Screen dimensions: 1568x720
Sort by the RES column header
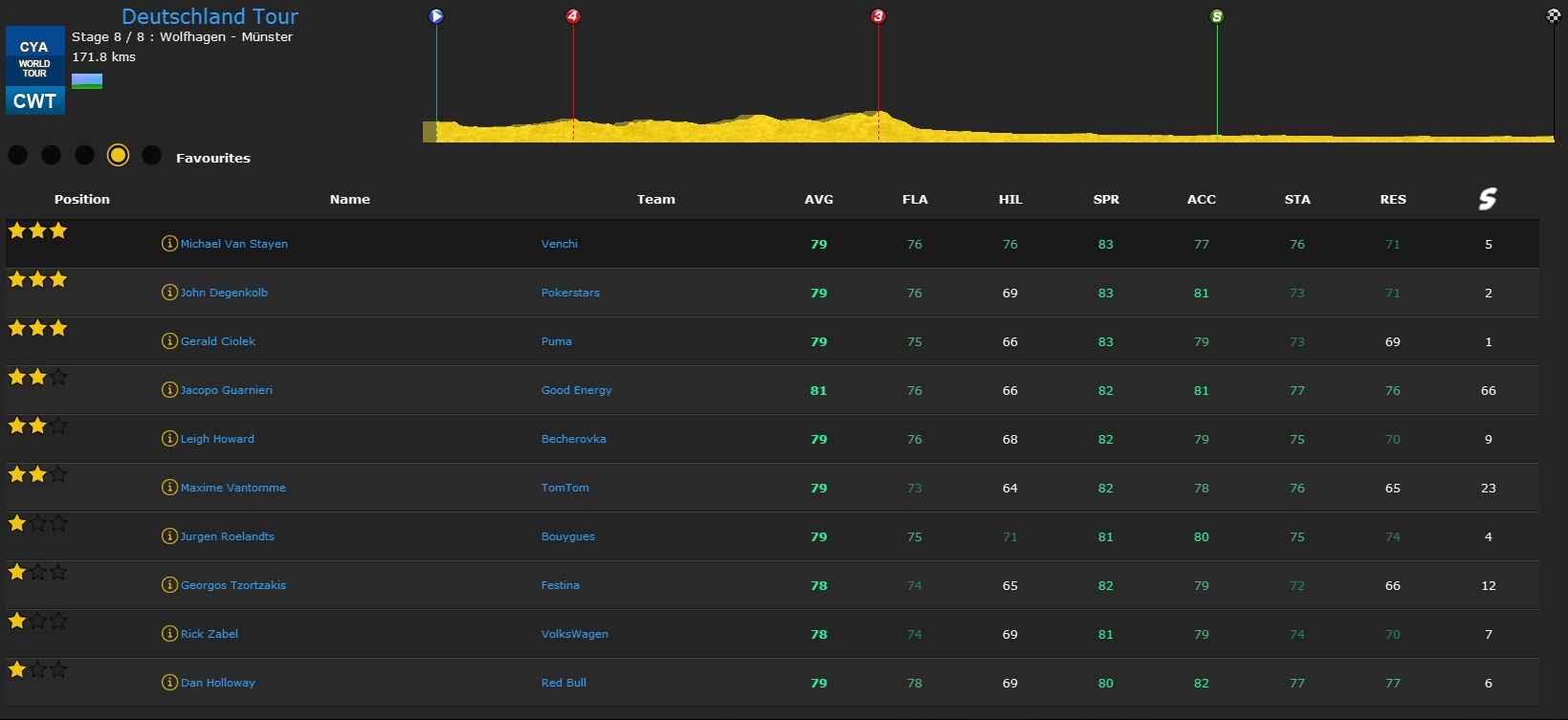[x=1393, y=199]
